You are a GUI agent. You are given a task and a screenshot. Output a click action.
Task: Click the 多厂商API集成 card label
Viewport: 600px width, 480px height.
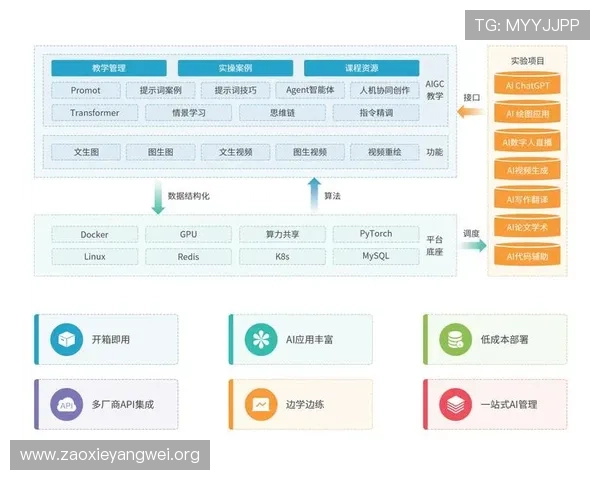[123, 405]
